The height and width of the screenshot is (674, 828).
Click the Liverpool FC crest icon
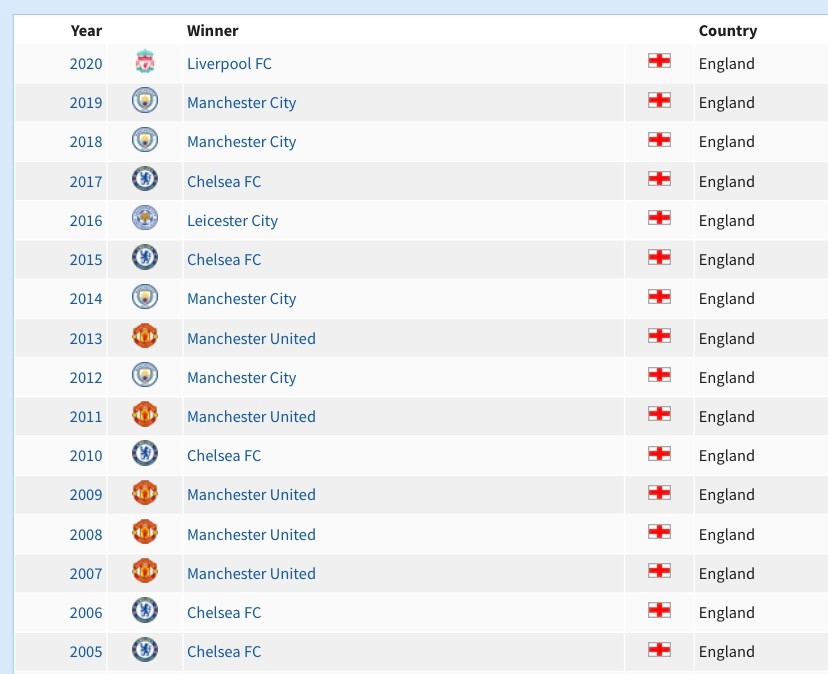point(145,63)
